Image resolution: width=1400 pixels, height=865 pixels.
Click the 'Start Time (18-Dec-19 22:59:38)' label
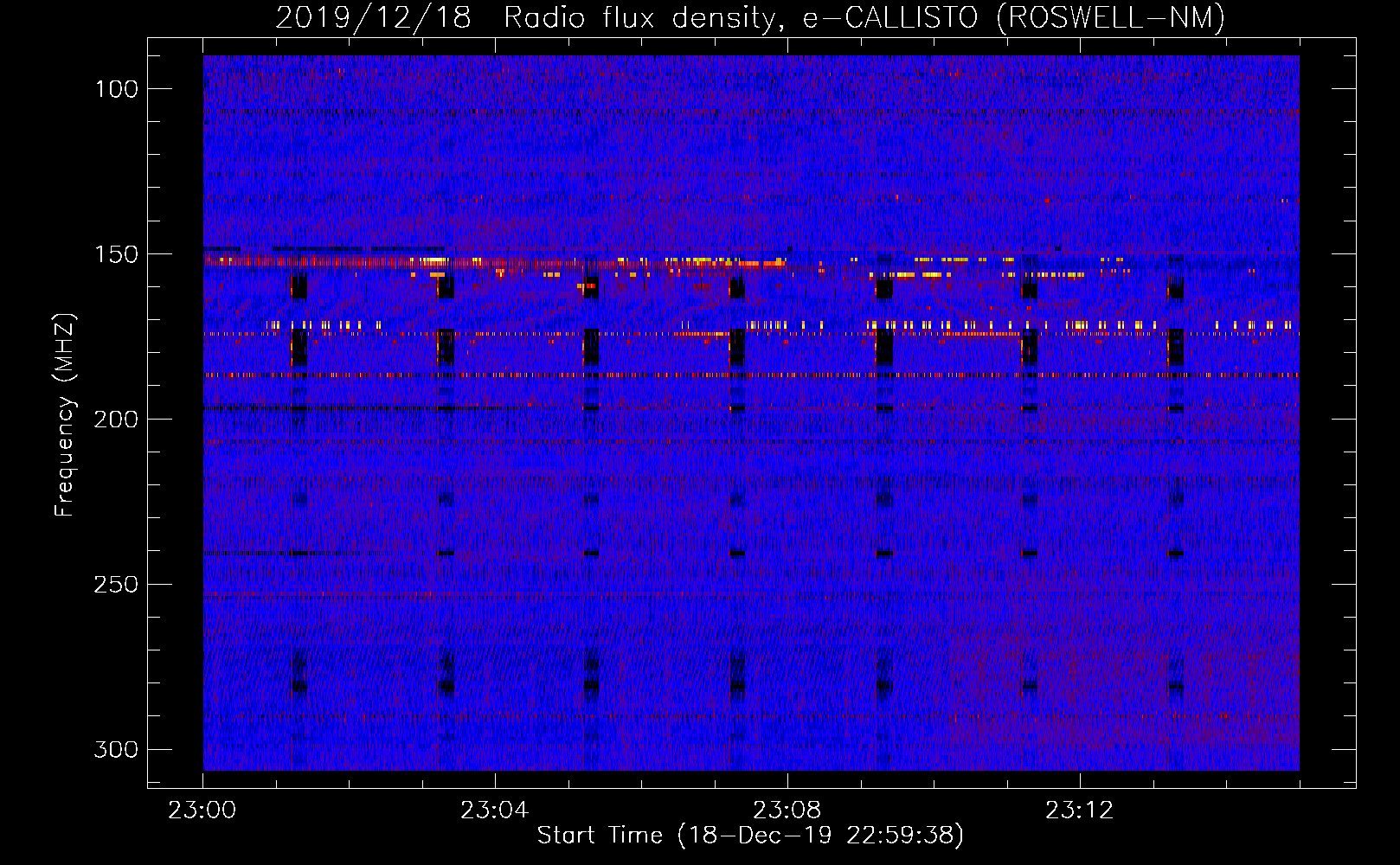(750, 836)
